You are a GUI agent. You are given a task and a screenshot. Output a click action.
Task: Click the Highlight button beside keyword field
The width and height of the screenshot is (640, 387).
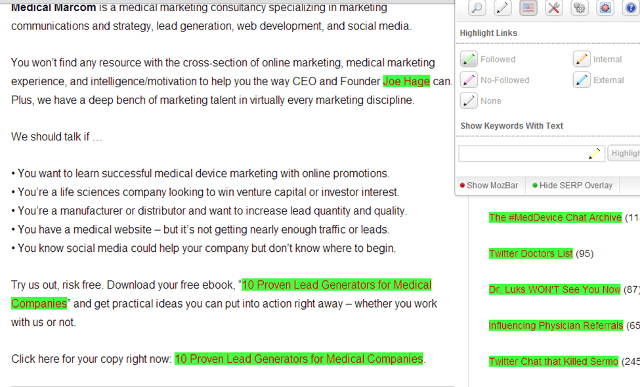[x=624, y=153]
